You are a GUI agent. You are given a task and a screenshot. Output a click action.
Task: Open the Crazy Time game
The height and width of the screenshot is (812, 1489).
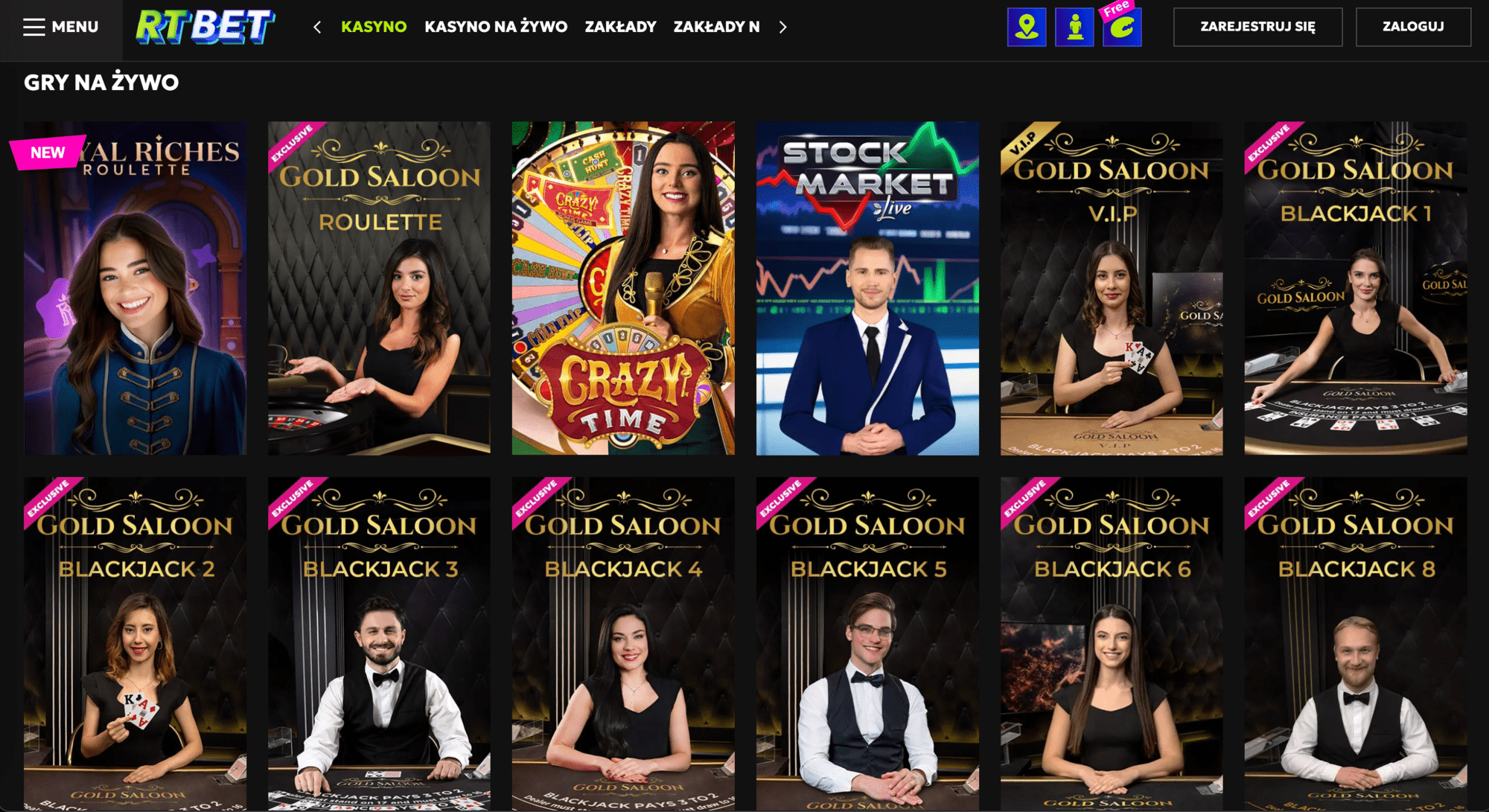pyautogui.click(x=623, y=288)
